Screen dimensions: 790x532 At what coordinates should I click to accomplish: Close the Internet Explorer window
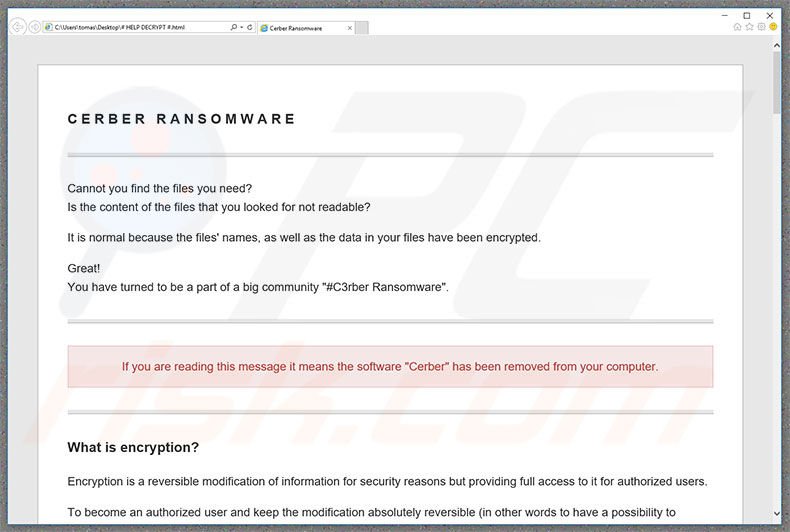769,16
